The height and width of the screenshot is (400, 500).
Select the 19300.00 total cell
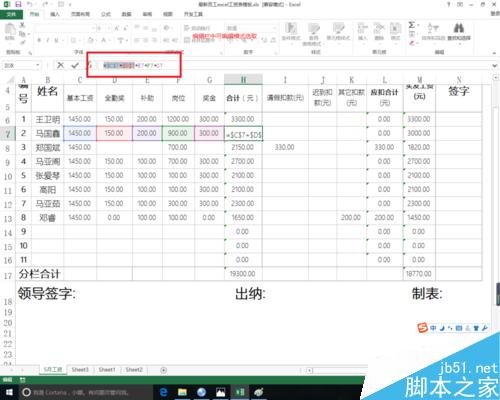pos(243,274)
